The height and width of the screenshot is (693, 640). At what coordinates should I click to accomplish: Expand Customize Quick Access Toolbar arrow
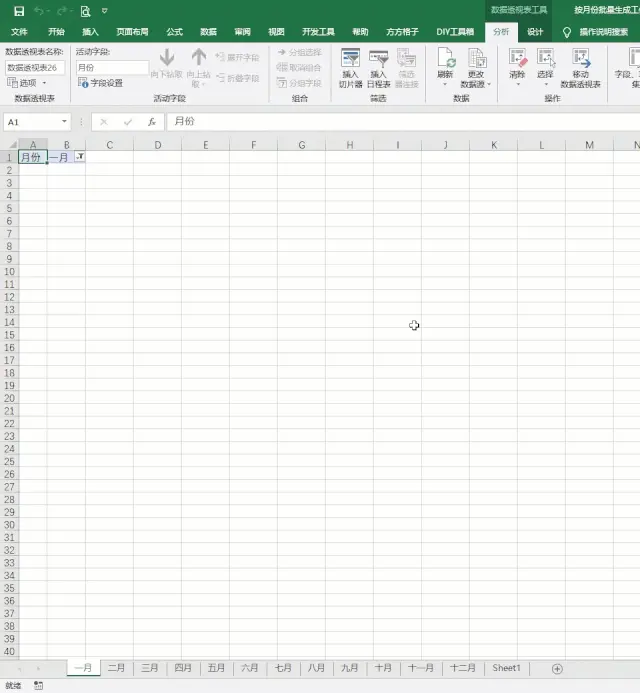[105, 11]
